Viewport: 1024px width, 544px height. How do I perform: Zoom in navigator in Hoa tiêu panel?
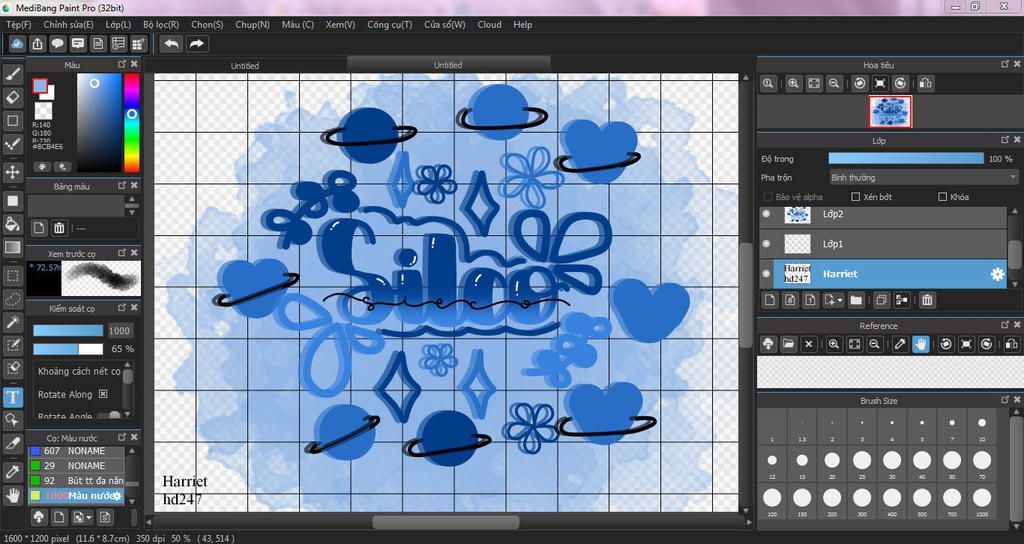click(793, 83)
